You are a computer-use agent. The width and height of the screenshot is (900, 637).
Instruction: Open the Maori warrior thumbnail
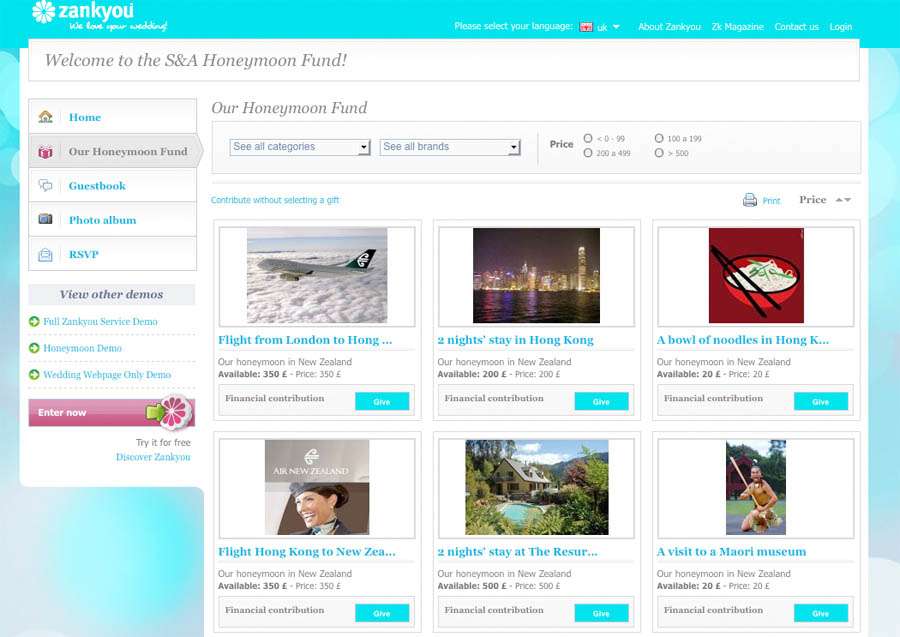(756, 487)
